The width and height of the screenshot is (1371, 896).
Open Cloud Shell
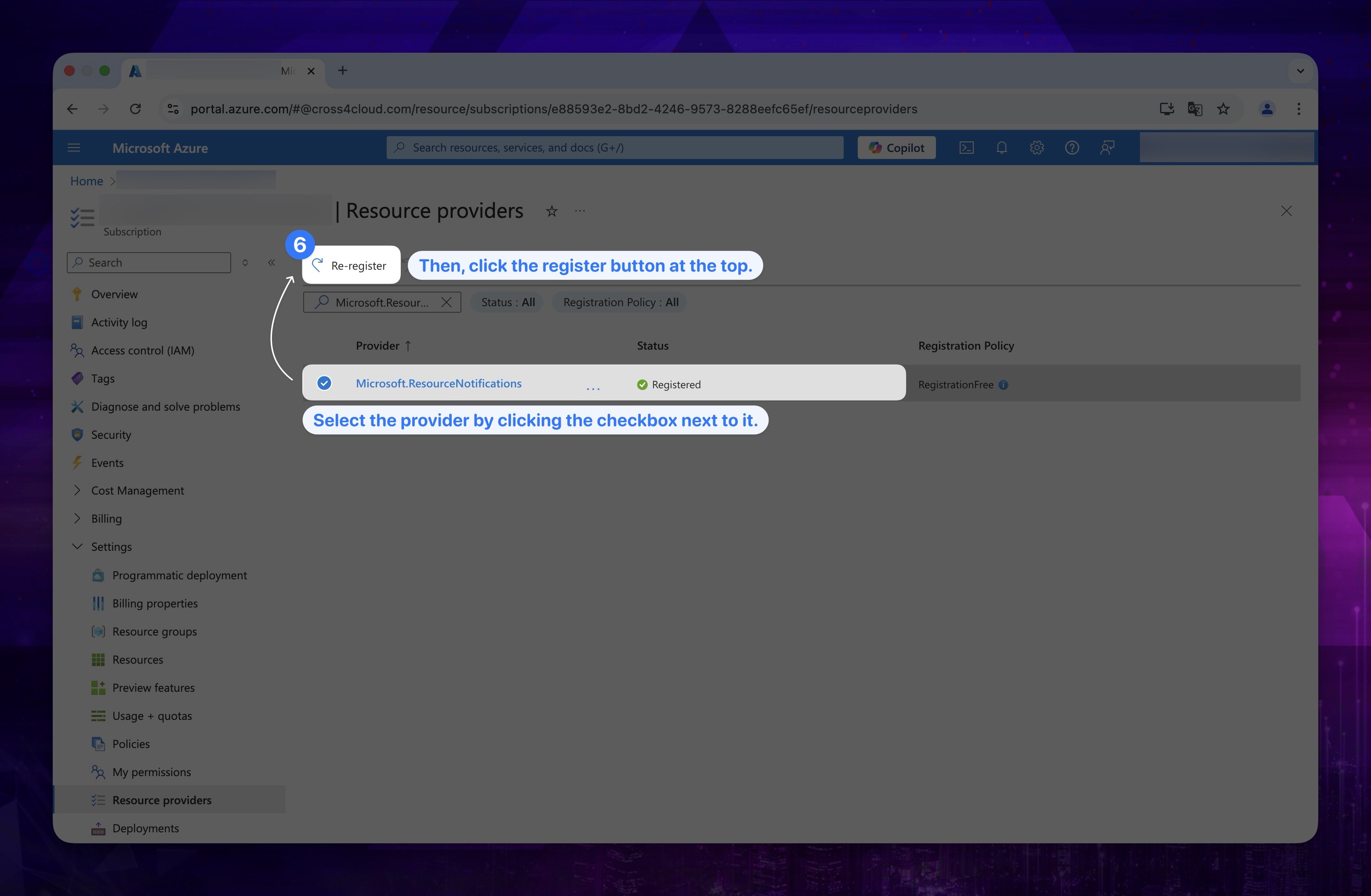(x=967, y=148)
